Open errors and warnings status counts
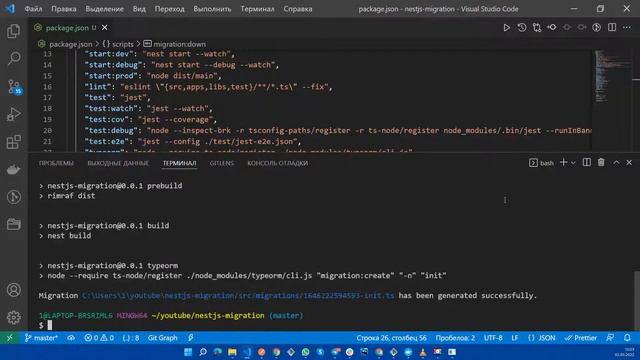The height and width of the screenshot is (360, 640). click(99, 338)
